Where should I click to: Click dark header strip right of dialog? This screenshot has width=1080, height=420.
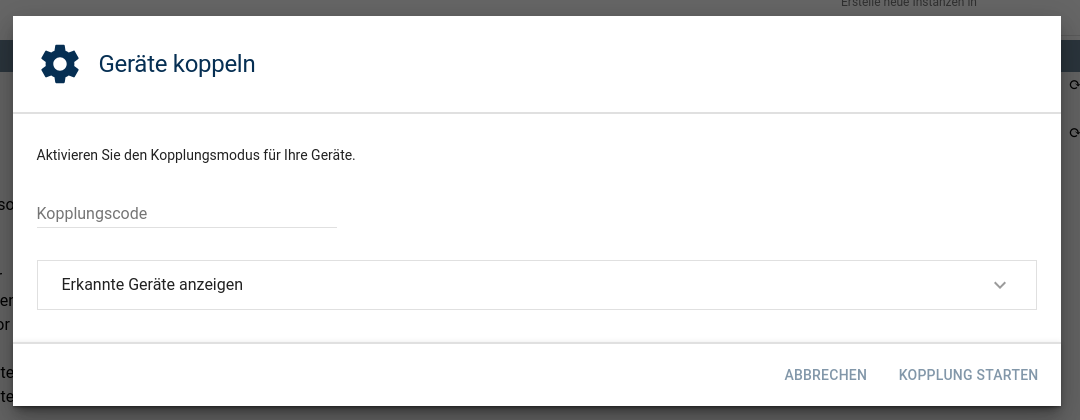click(x=1070, y=56)
